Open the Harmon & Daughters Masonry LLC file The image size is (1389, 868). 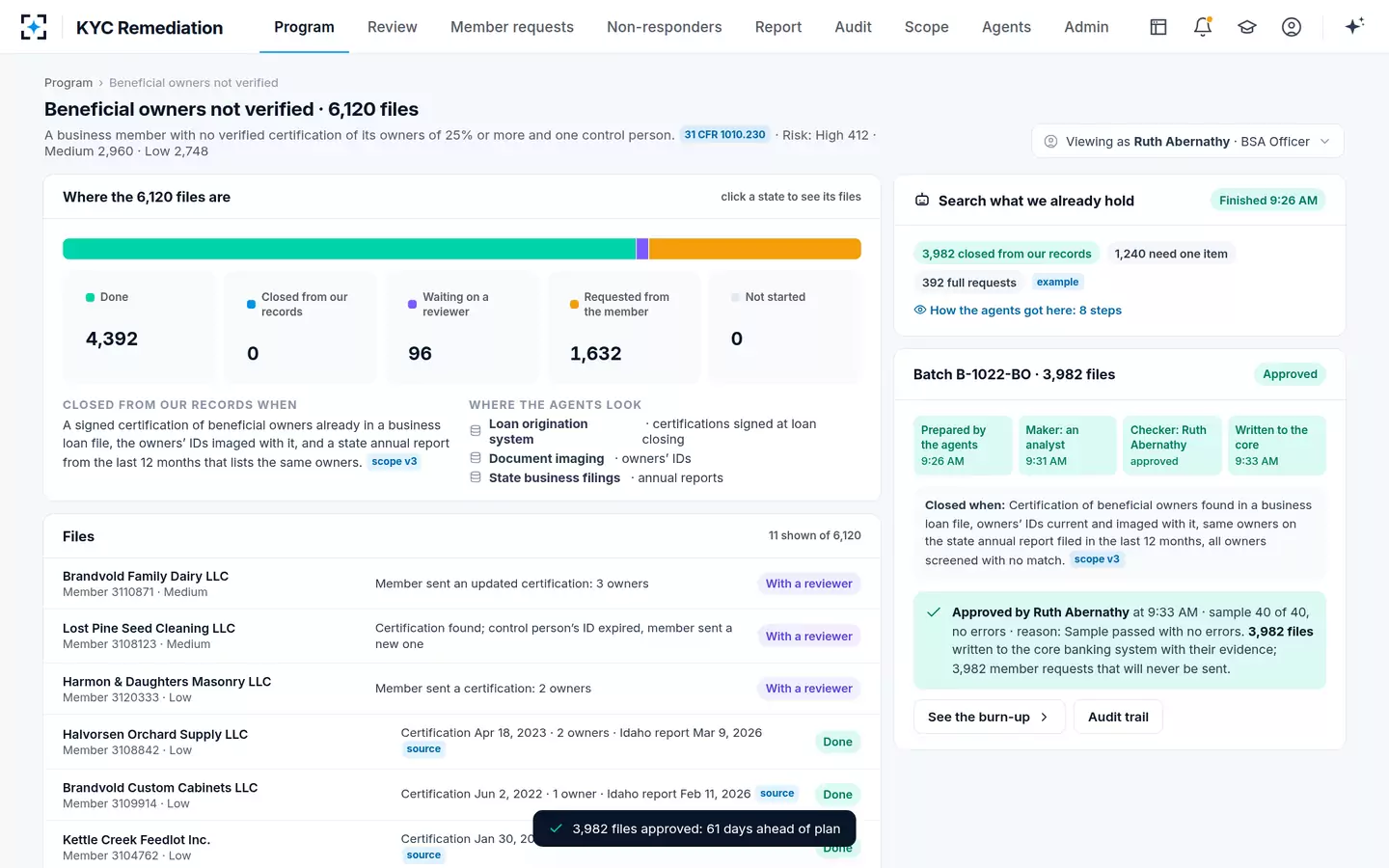(462, 689)
